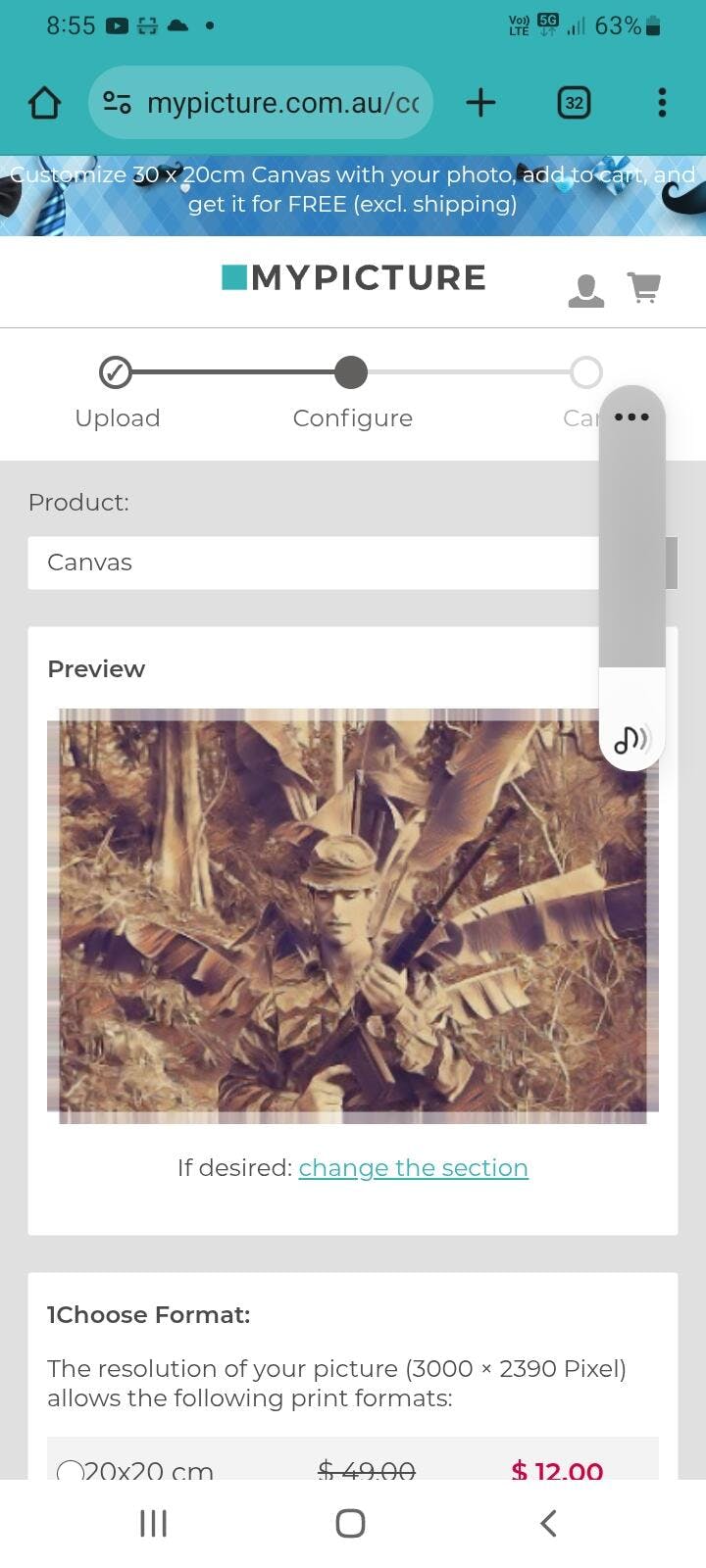Open the shopping cart icon

pyautogui.click(x=644, y=288)
